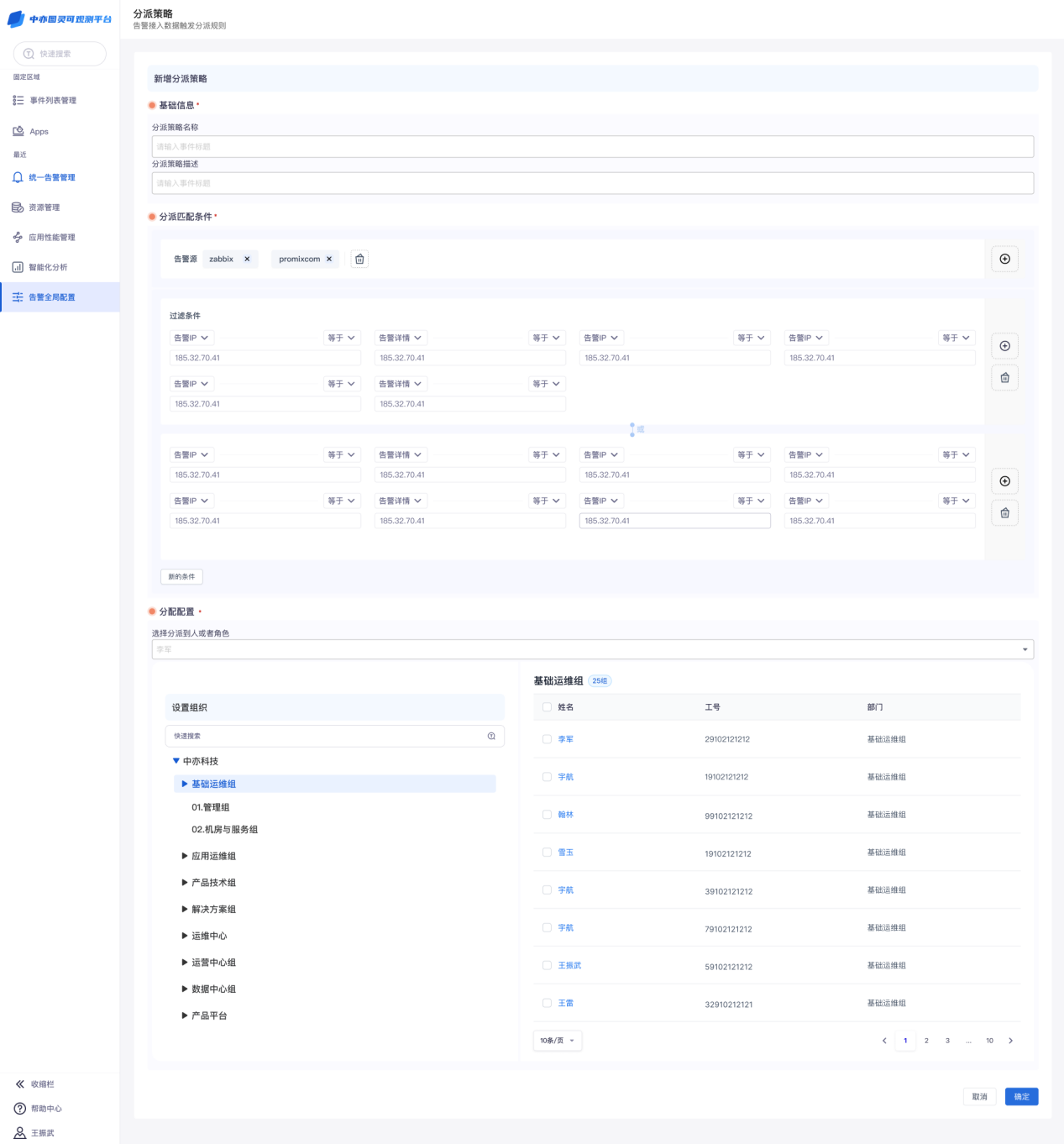Collapse the sidebar using 收缩栏 icon
Image resolution: width=1064 pixels, height=1144 pixels.
(x=20, y=1084)
